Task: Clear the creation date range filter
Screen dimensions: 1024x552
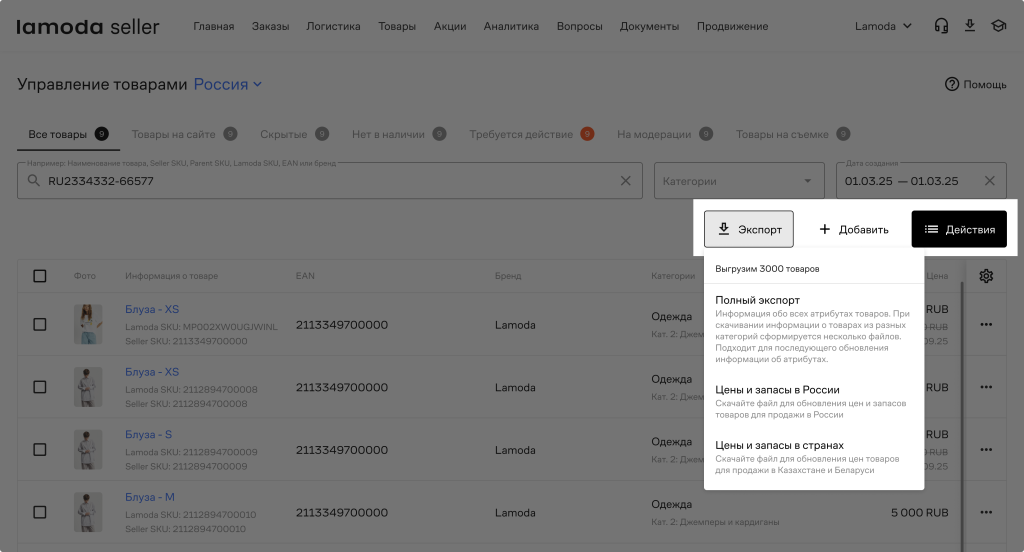Action: click(x=990, y=181)
